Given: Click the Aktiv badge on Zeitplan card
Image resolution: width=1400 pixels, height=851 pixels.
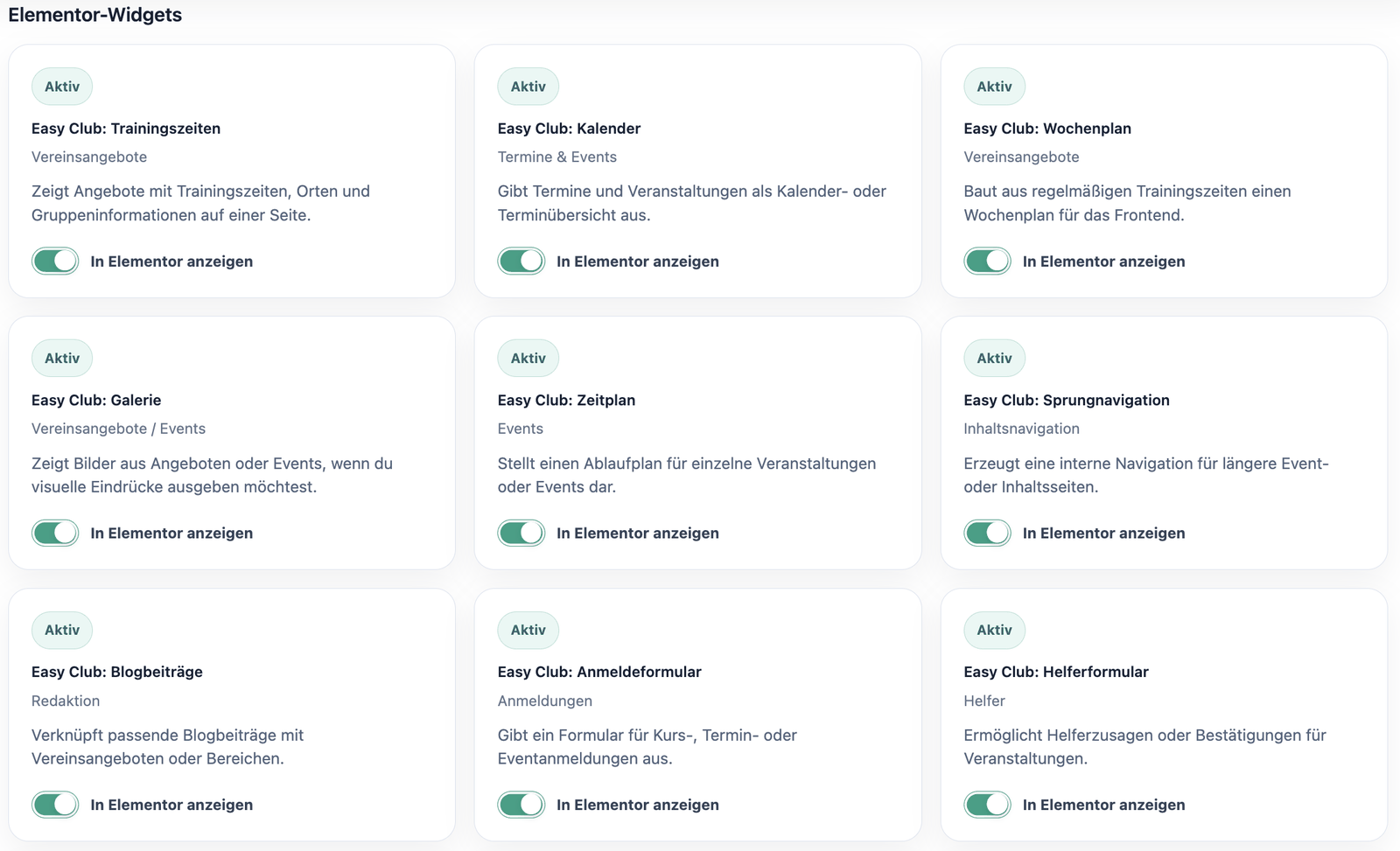Looking at the screenshot, I should (528, 358).
